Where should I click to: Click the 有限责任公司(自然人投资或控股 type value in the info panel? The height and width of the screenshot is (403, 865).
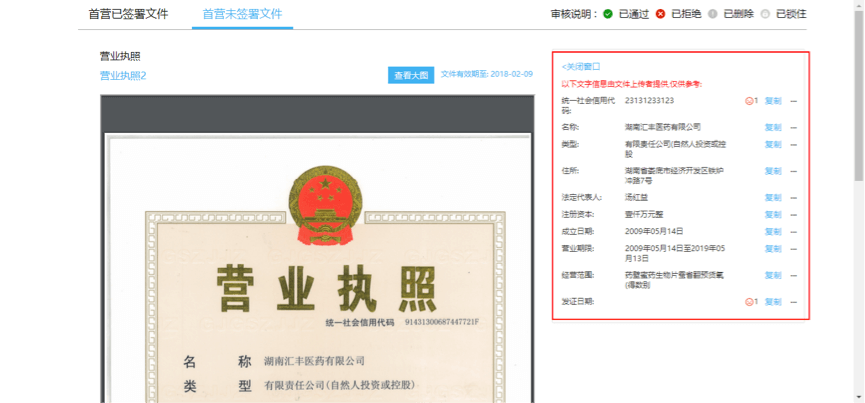pyautogui.click(x=675, y=149)
